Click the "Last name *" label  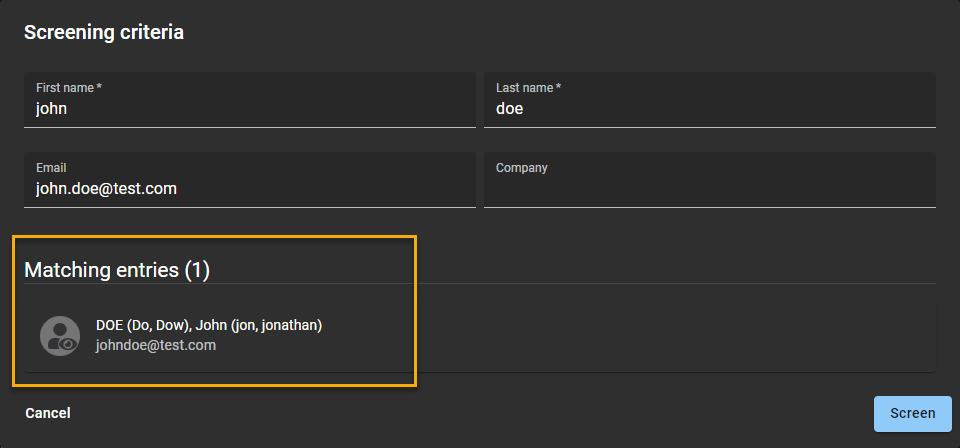(528, 88)
